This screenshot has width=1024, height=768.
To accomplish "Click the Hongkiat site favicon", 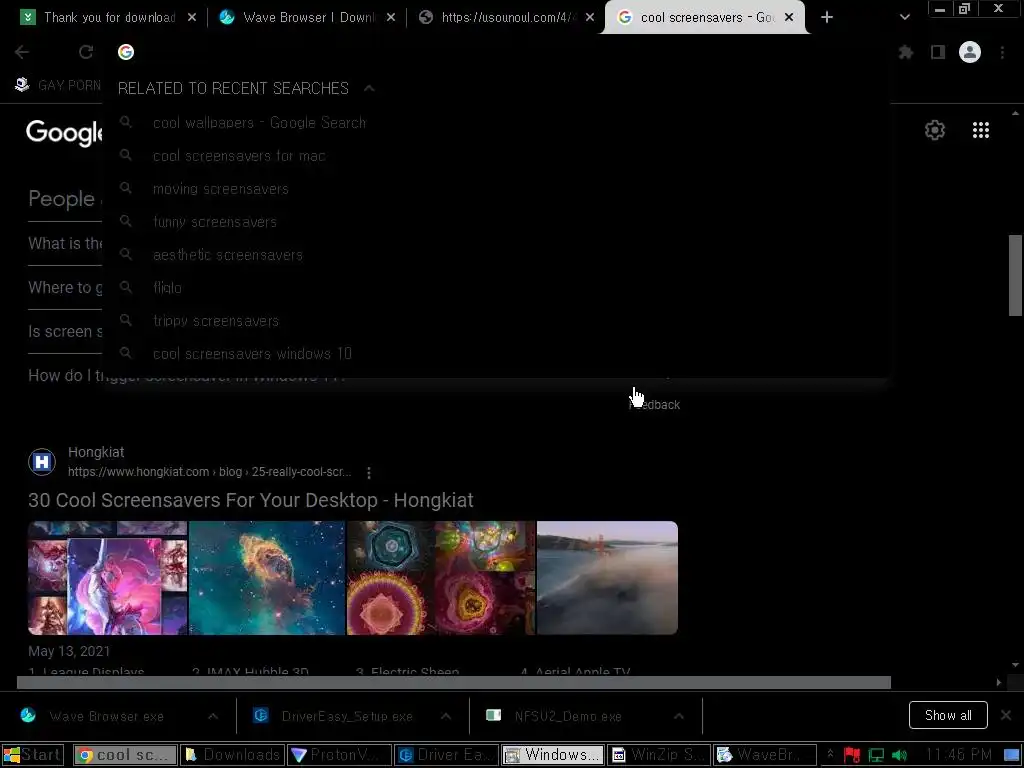I will tap(42, 462).
